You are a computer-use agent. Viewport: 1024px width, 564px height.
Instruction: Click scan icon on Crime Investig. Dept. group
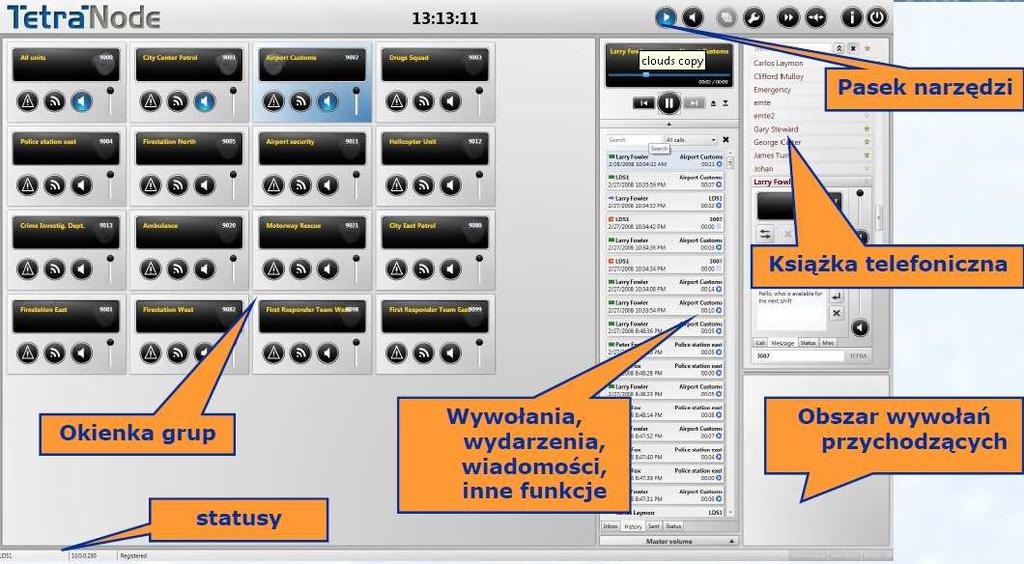(54, 269)
